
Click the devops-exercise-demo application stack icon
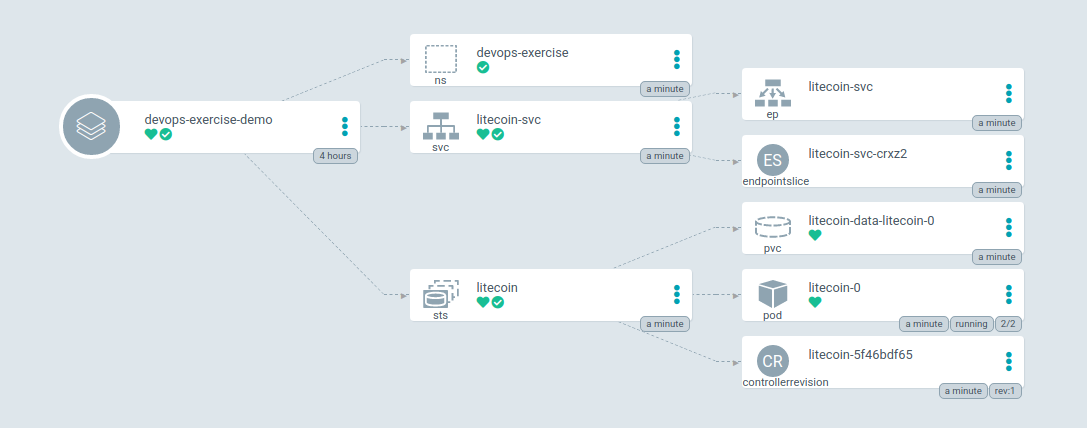[x=92, y=127]
